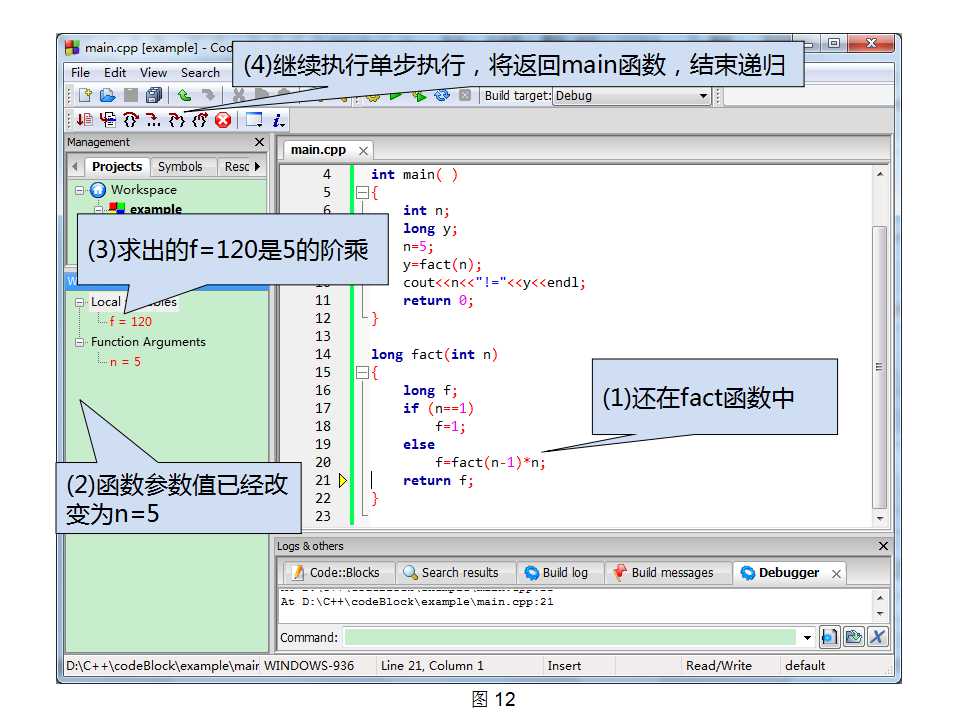Click the yellow debug arrow at line 21
Image resolution: width=960 pixels, height=720 pixels.
click(343, 481)
